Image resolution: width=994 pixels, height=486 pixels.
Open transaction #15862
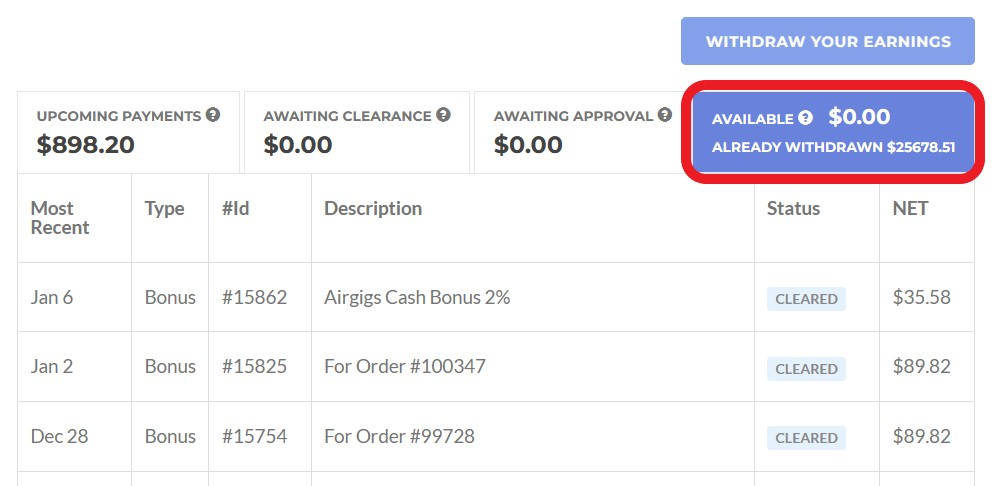(x=254, y=297)
